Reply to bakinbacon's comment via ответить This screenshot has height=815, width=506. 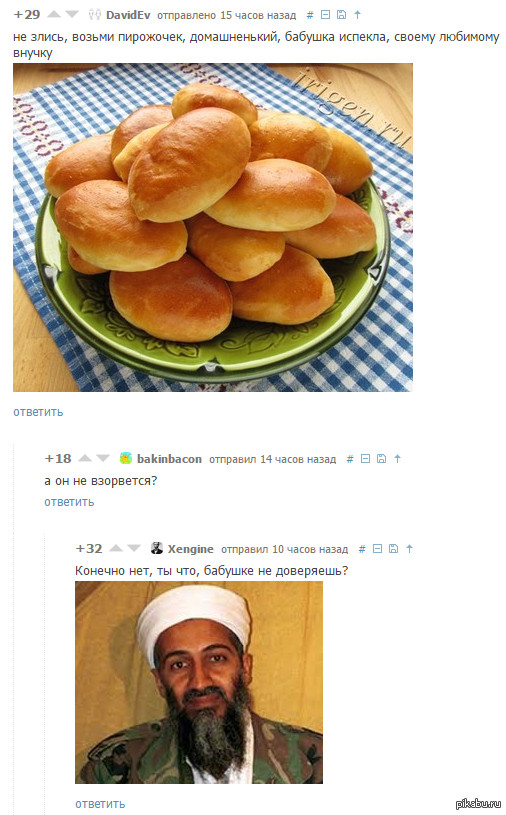point(70,502)
